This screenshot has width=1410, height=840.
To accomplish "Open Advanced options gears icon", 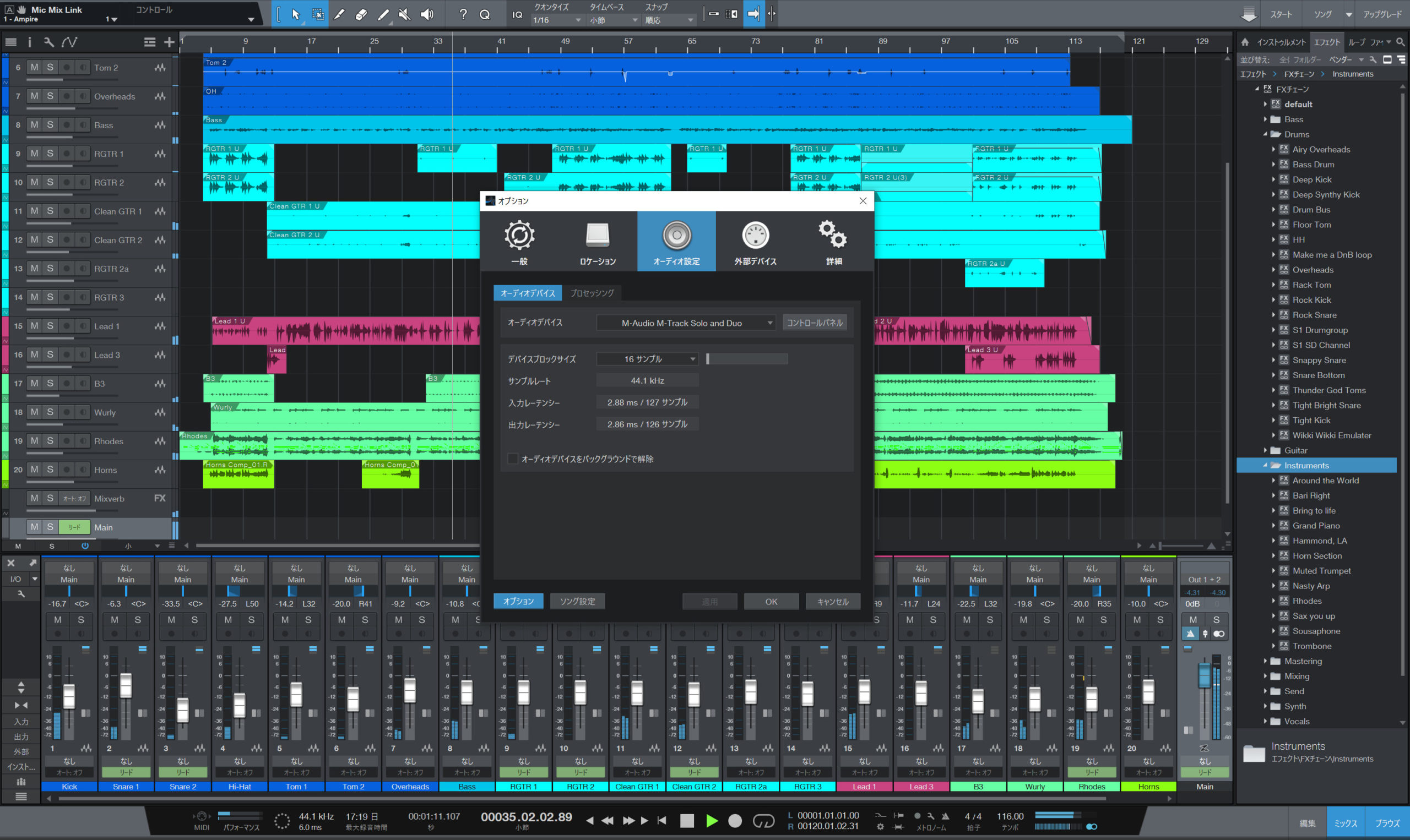I will click(833, 241).
